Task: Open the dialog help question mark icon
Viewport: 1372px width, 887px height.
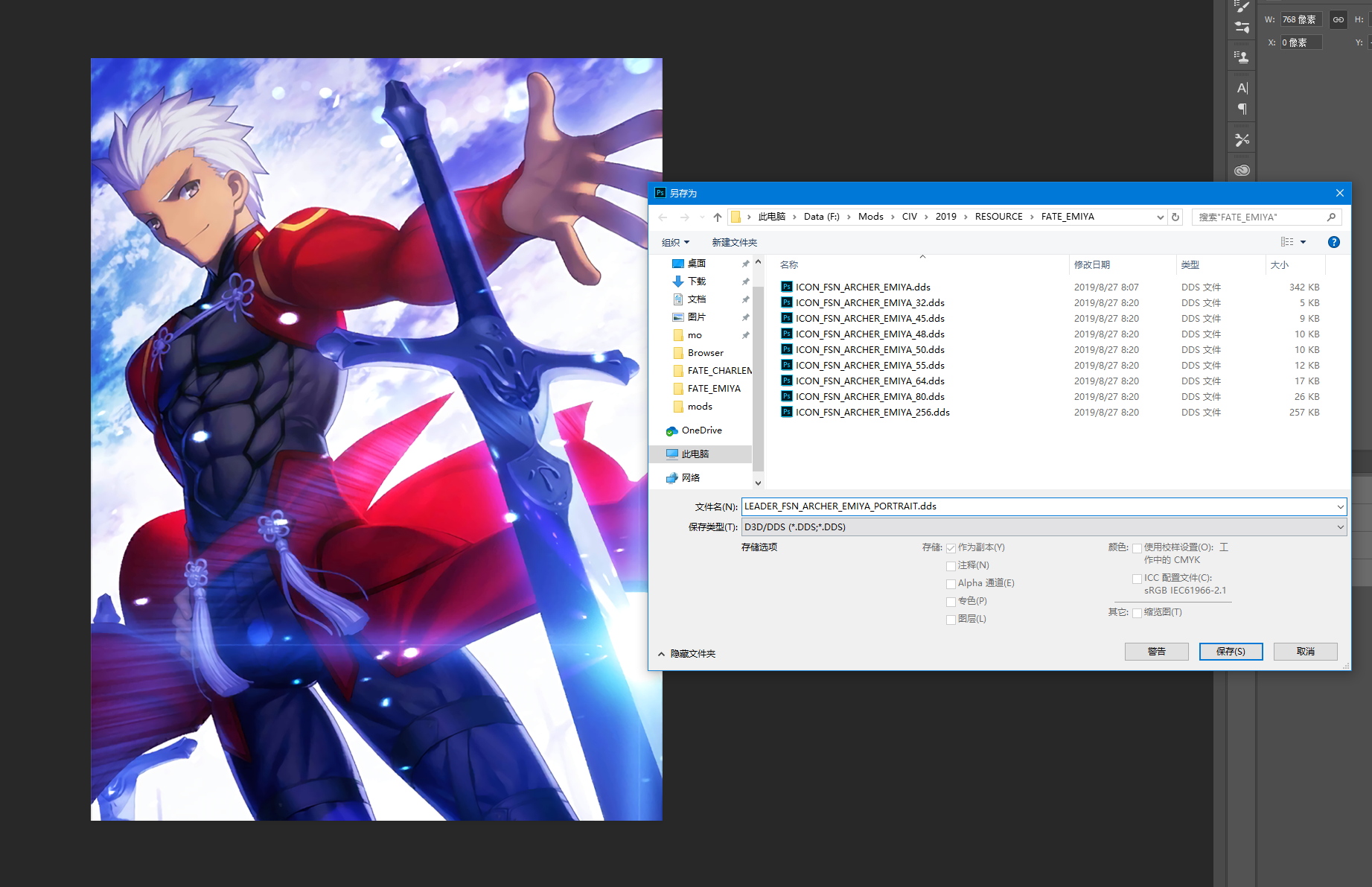Action: click(1334, 242)
